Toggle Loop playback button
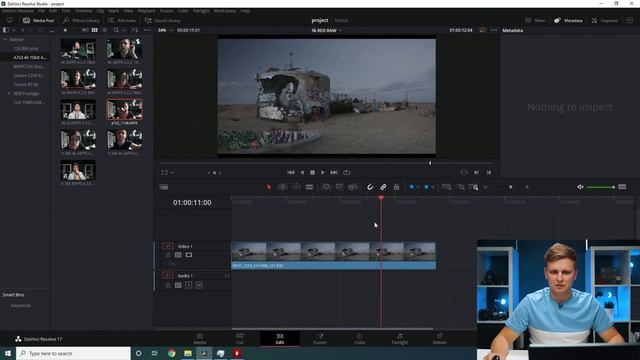The height and width of the screenshot is (360, 640). pyautogui.click(x=347, y=173)
